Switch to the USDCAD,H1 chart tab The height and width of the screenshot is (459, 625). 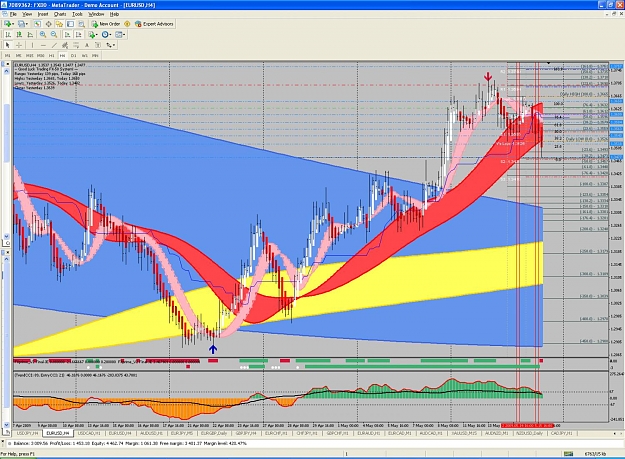click(89, 433)
